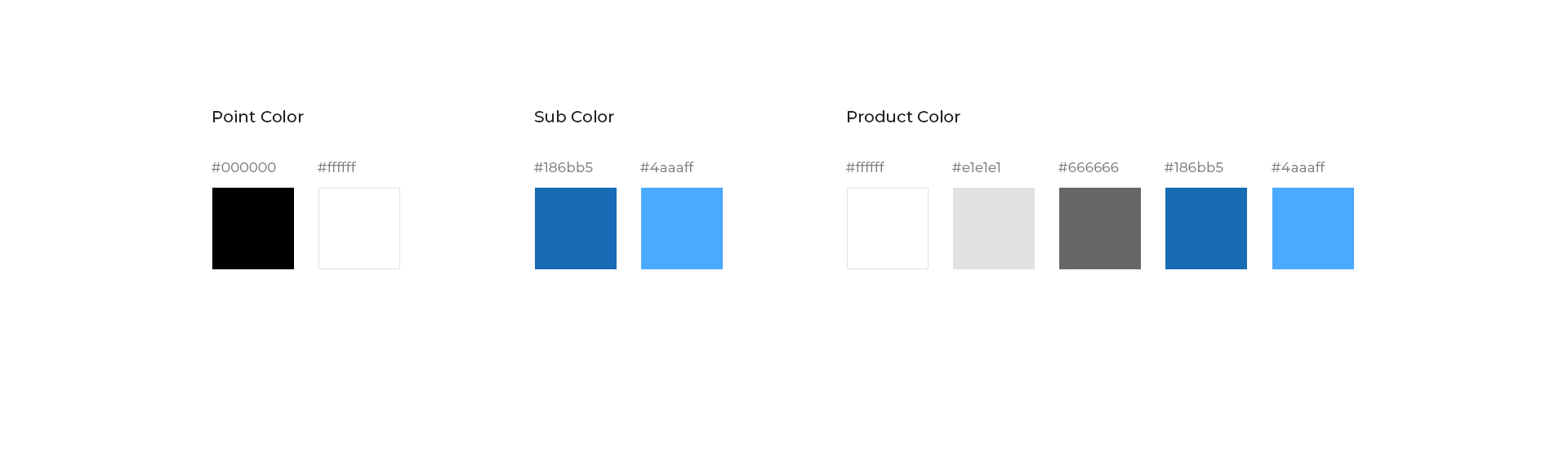Click the #000000 hex label
The width and height of the screenshot is (1568, 457).
click(243, 167)
